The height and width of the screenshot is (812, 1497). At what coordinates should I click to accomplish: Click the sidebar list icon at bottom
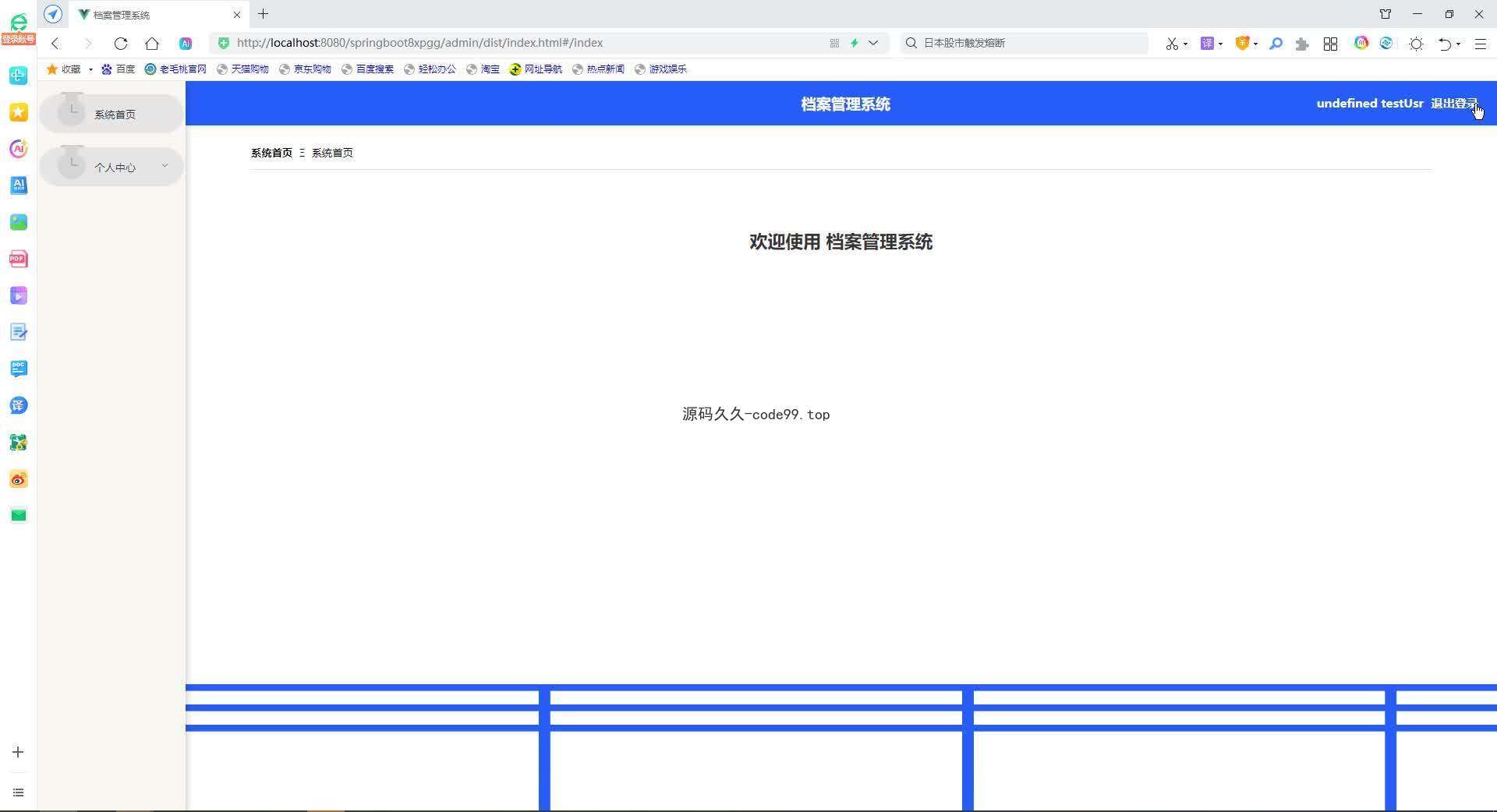18,793
